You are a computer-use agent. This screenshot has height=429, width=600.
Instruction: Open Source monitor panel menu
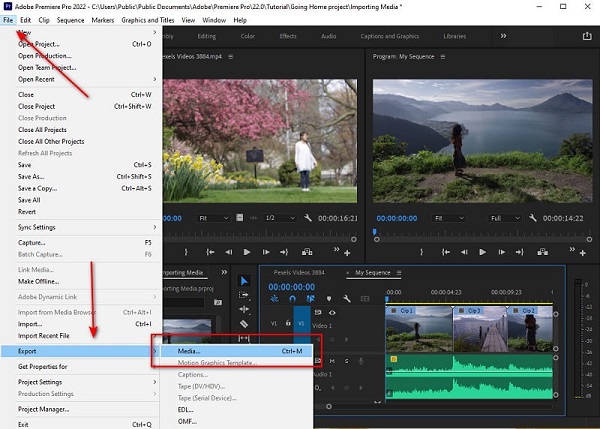click(x=231, y=57)
